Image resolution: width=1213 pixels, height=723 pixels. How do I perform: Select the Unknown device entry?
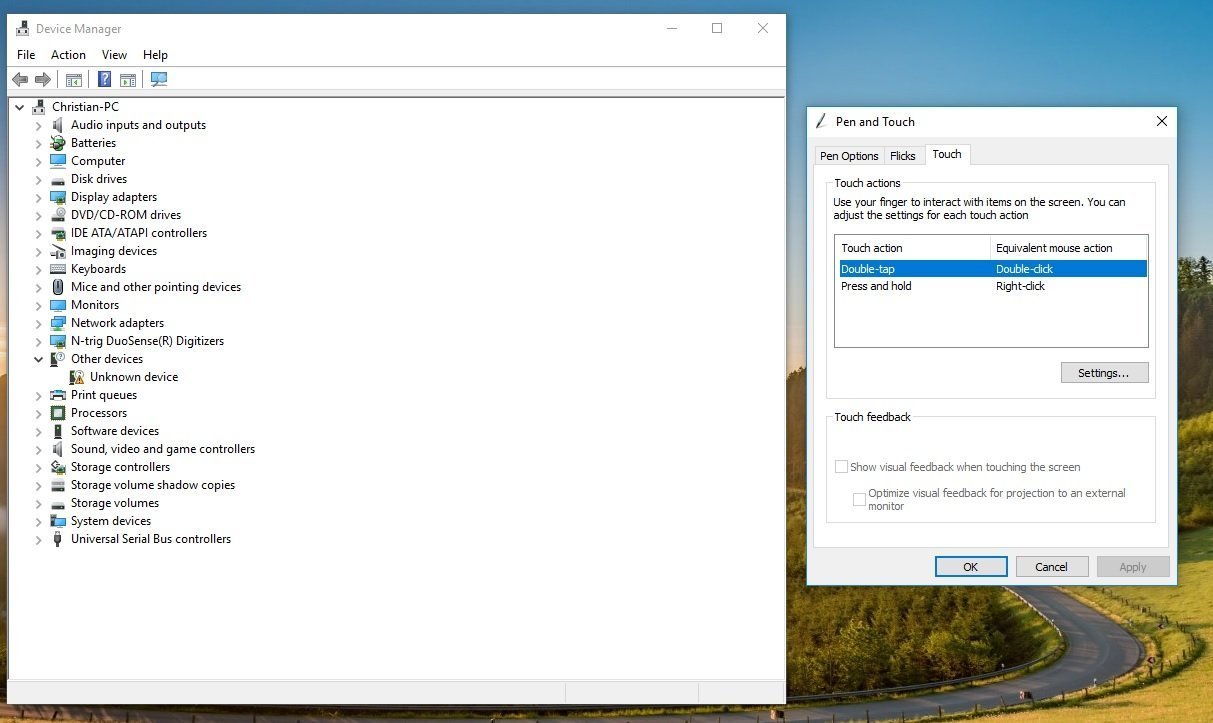point(134,377)
